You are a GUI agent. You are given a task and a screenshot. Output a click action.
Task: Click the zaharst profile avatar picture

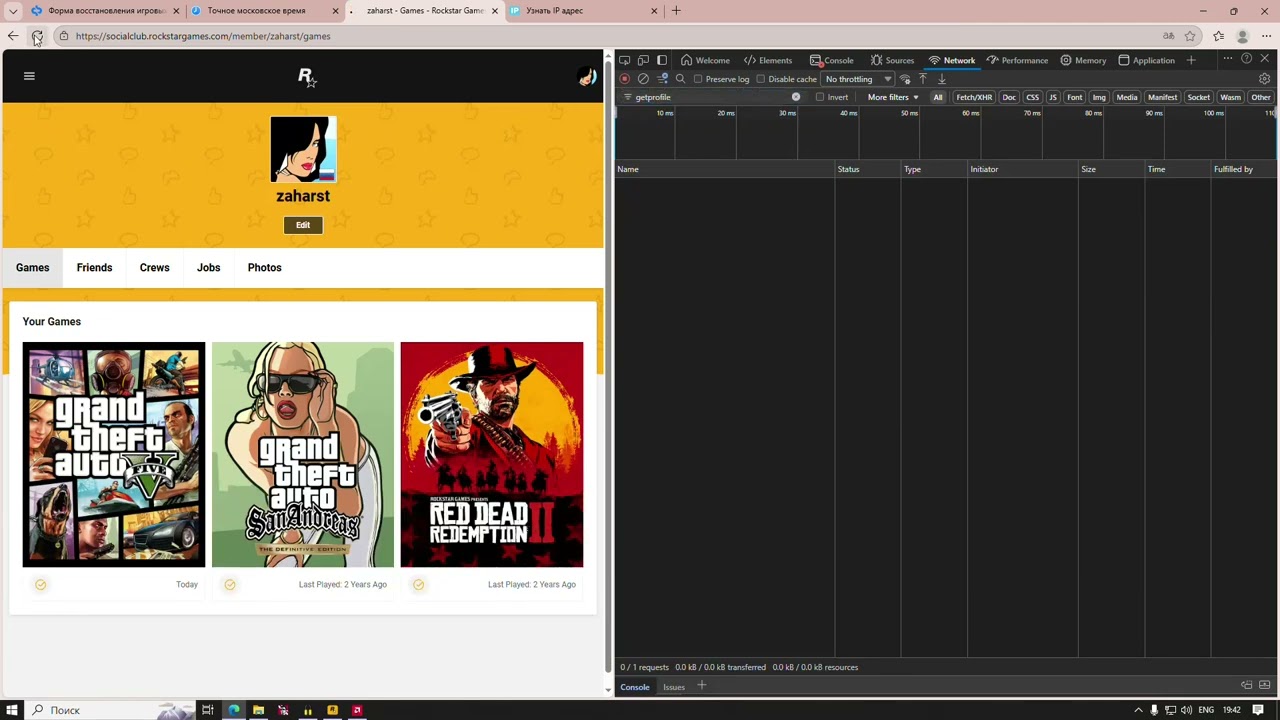[303, 150]
